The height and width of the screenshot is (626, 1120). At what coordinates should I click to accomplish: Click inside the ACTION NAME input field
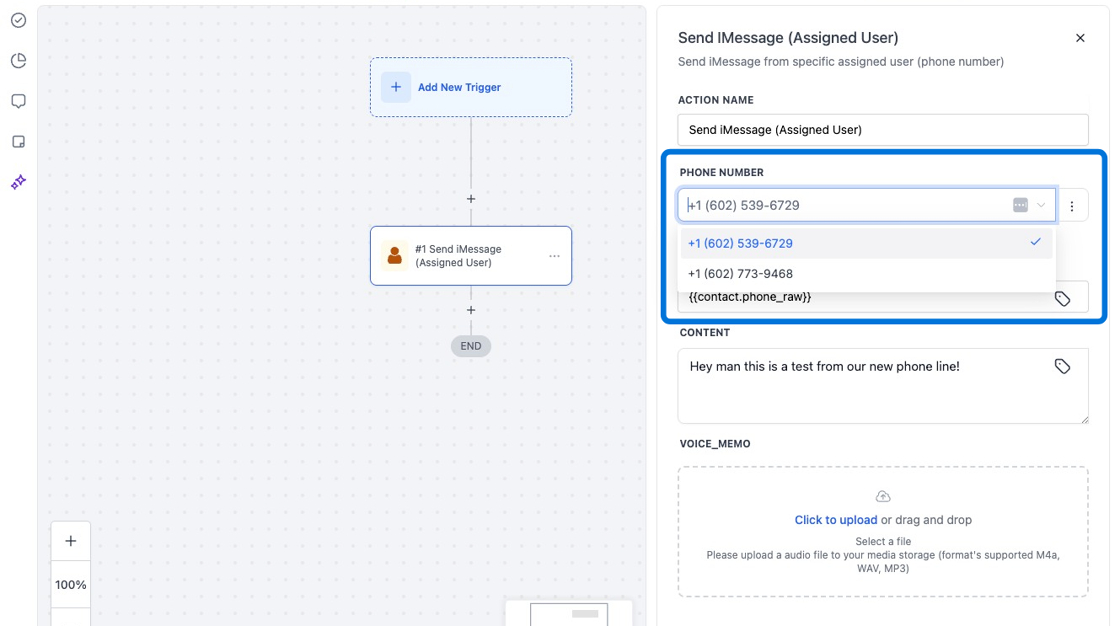click(883, 129)
